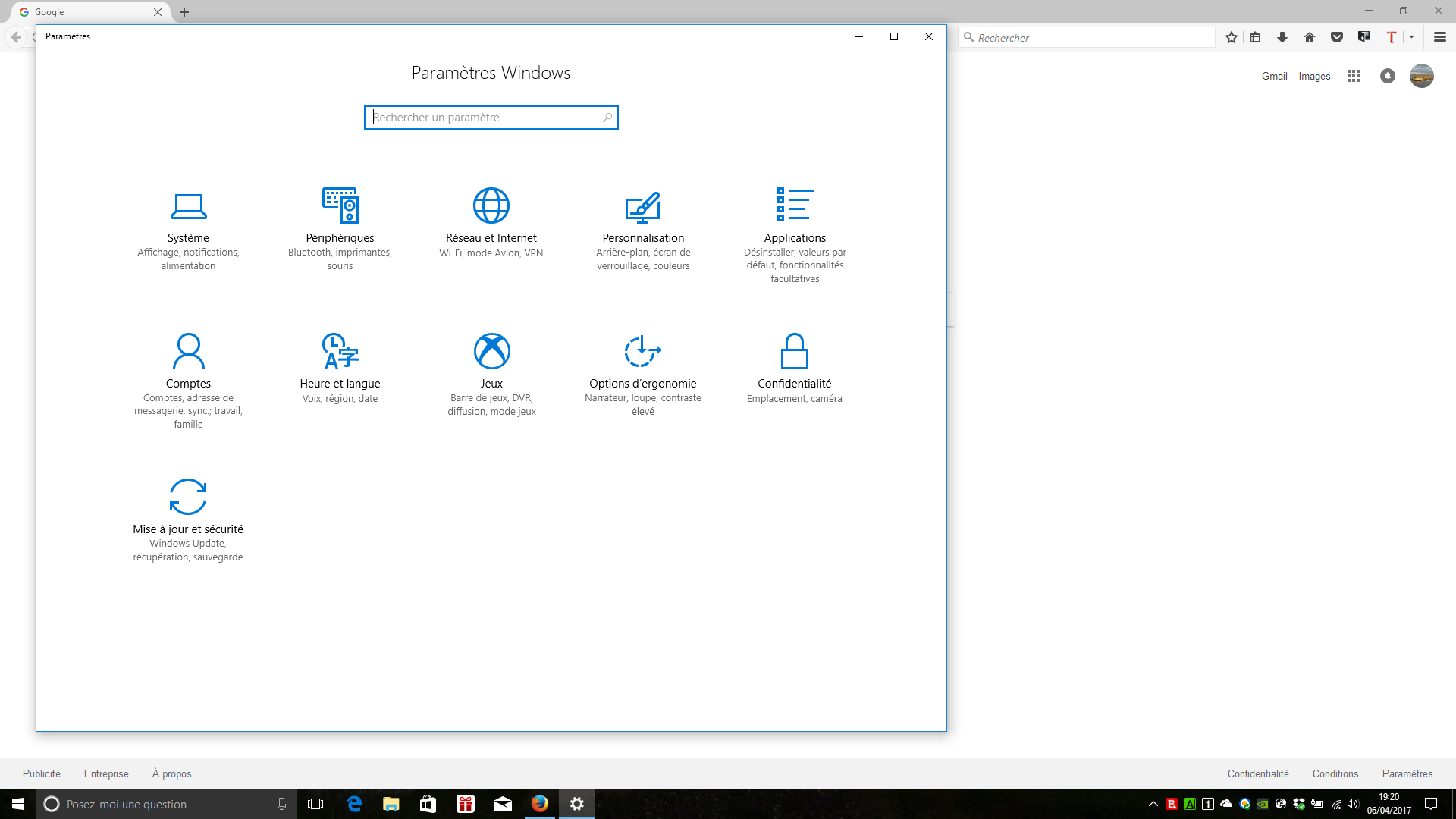Open Google apps grid icon
Viewport: 1456px width, 819px height.
pyautogui.click(x=1354, y=76)
